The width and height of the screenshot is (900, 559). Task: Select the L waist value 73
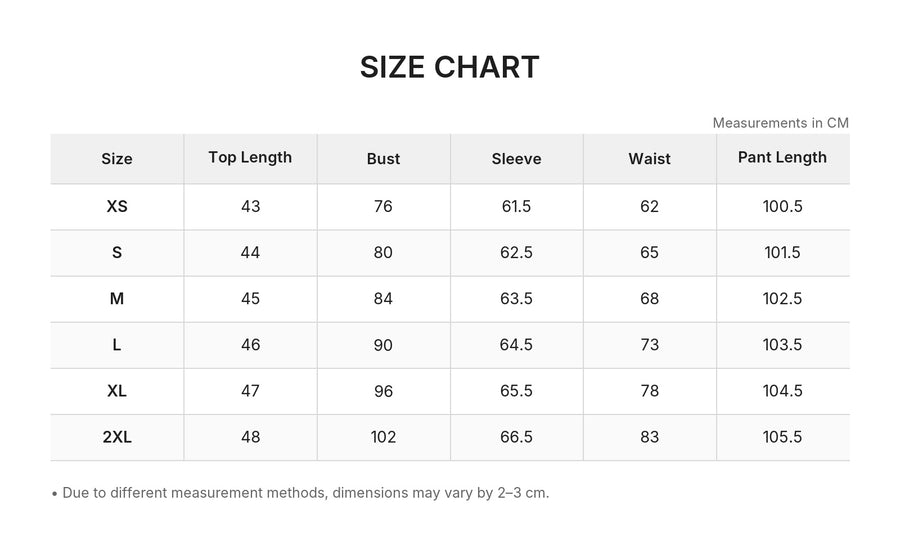(x=650, y=345)
